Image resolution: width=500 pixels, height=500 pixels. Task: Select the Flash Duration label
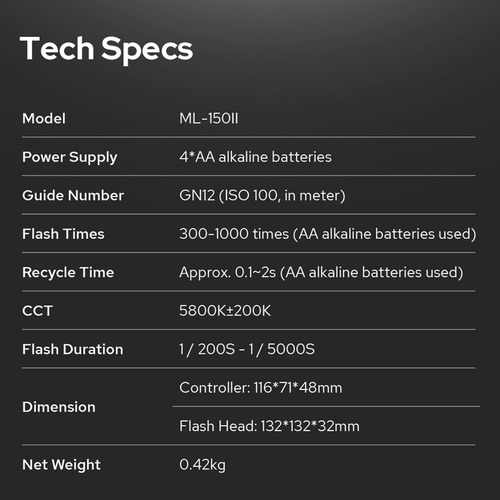[x=73, y=349]
